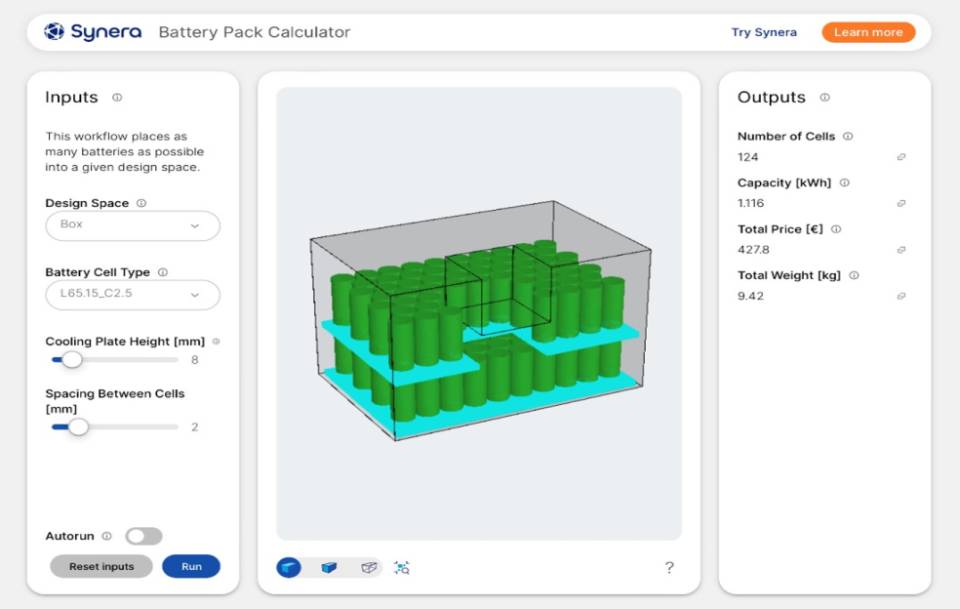Viewport: 960px width, 609px height.
Task: Show info for Battery Cell Type
Action: point(163,272)
